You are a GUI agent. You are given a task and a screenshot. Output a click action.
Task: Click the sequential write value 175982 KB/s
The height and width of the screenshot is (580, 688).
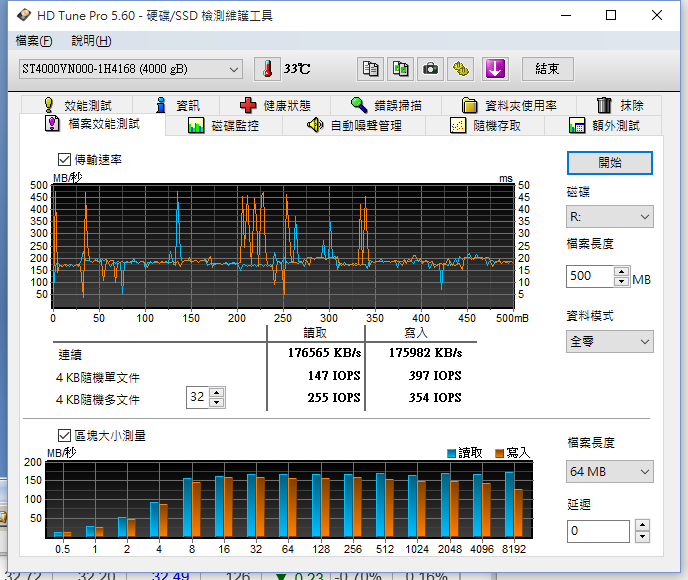[x=425, y=353]
